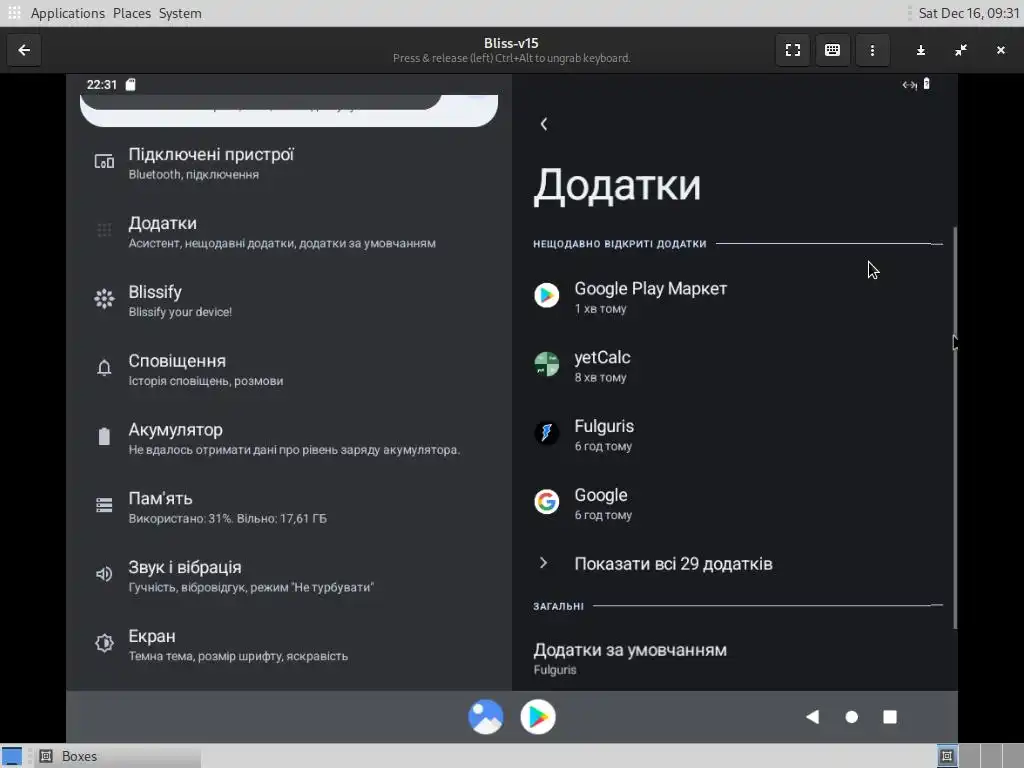
Task: Click the ЗАГАЛЬНІ section heading
Action: pyautogui.click(x=558, y=606)
